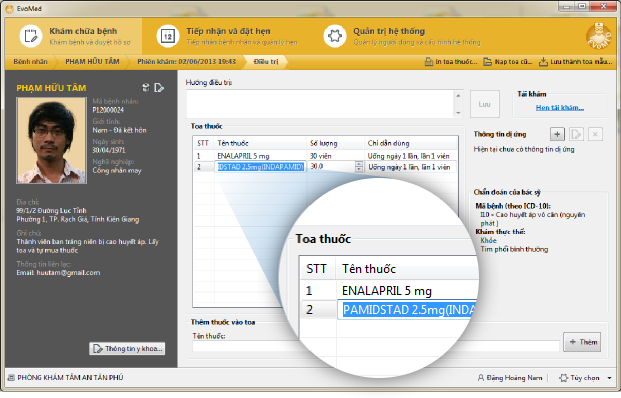
Task: Select the ENALAPRIL 5 mg row
Action: coord(326,156)
